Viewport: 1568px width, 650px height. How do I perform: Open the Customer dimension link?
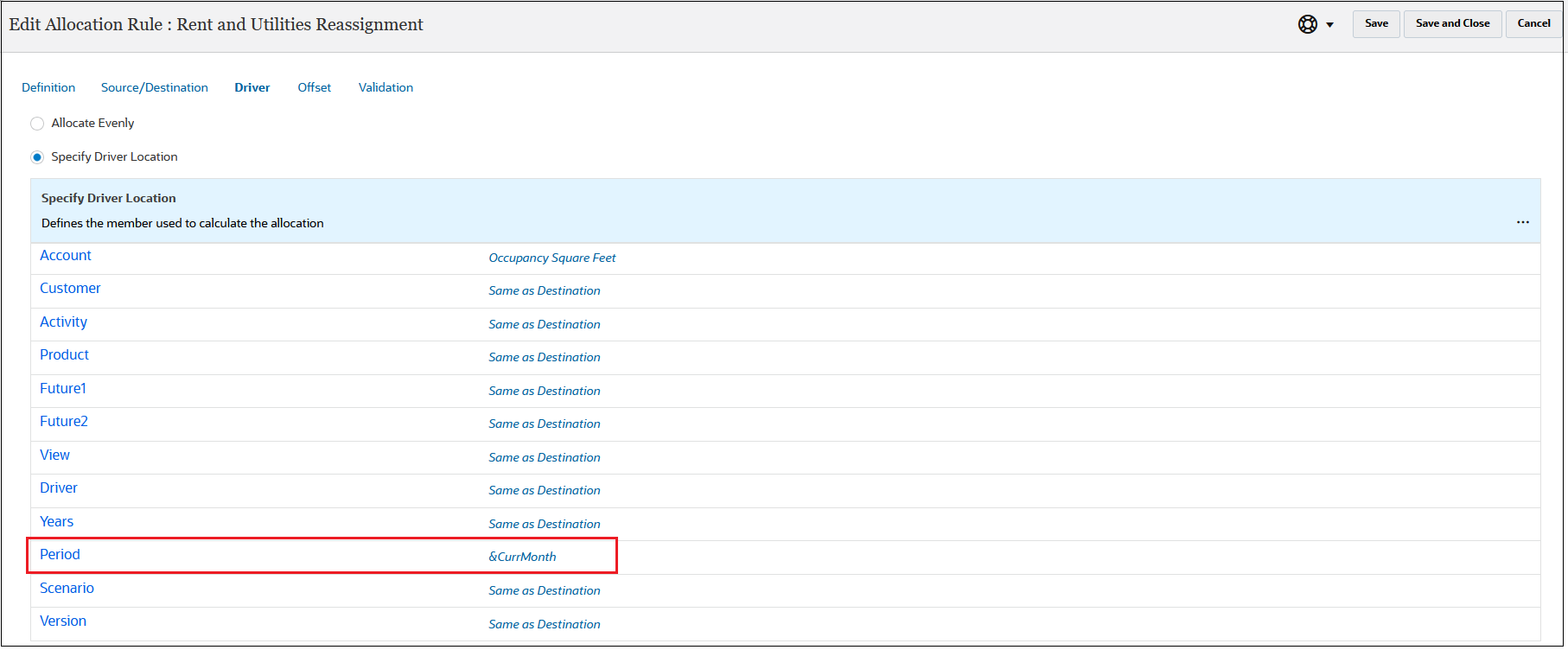pos(70,289)
